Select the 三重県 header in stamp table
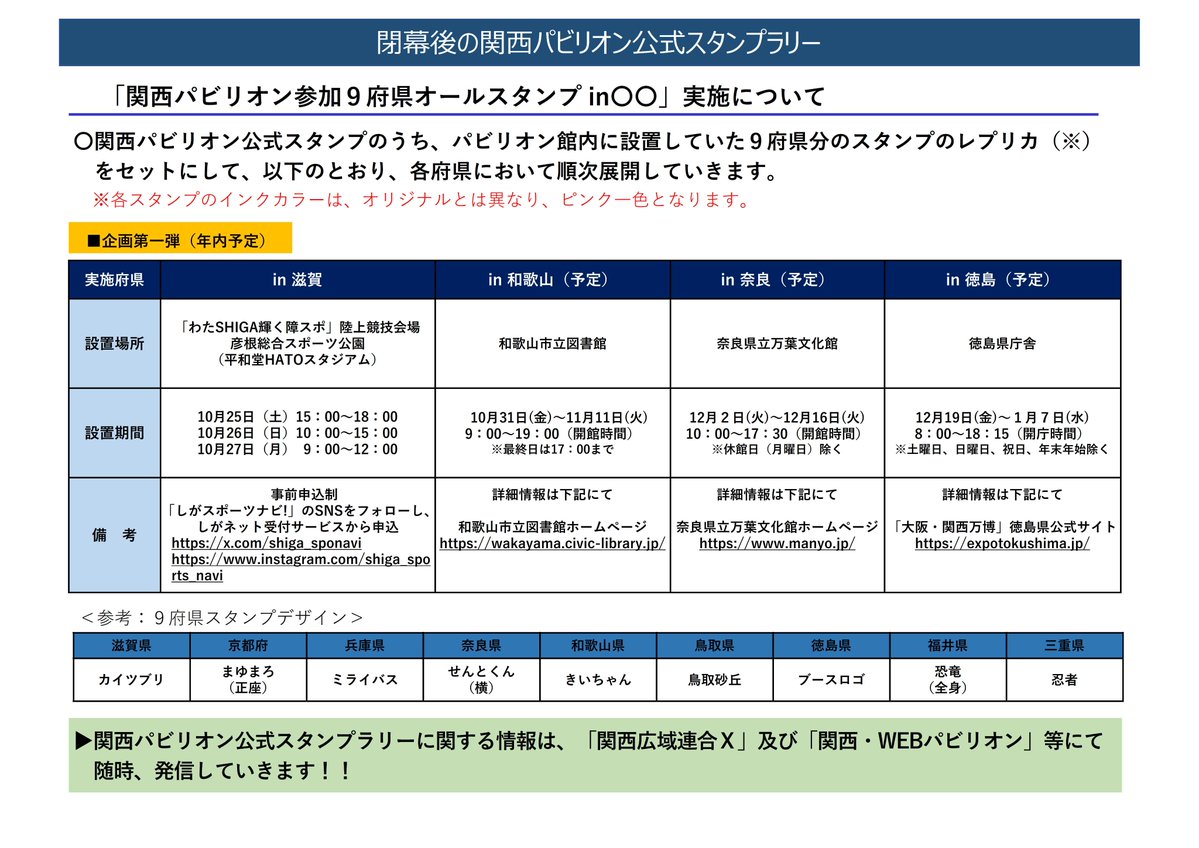Screen dimensions: 1199x848 click(1064, 645)
